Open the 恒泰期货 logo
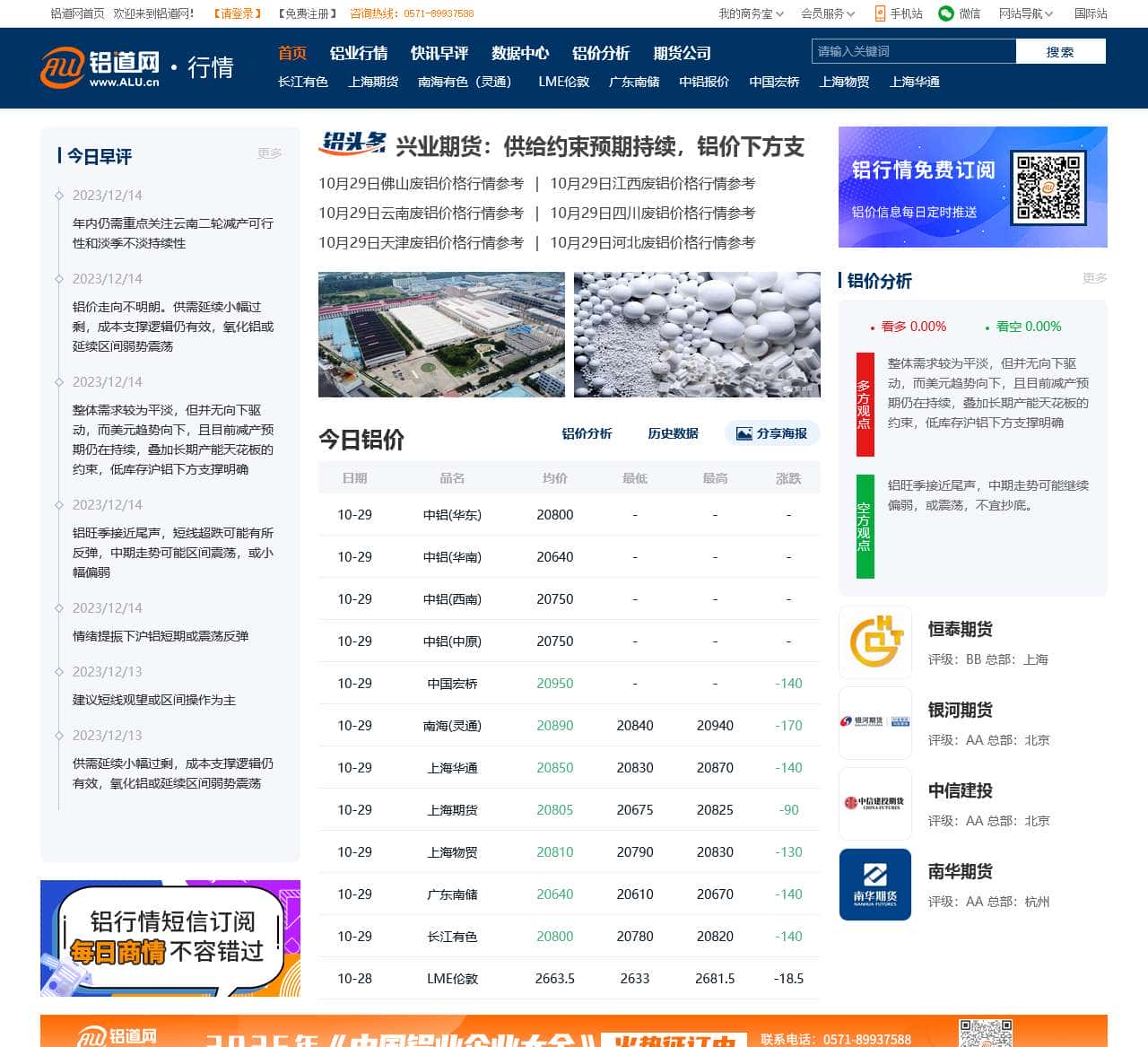1148x1047 pixels. coord(875,642)
